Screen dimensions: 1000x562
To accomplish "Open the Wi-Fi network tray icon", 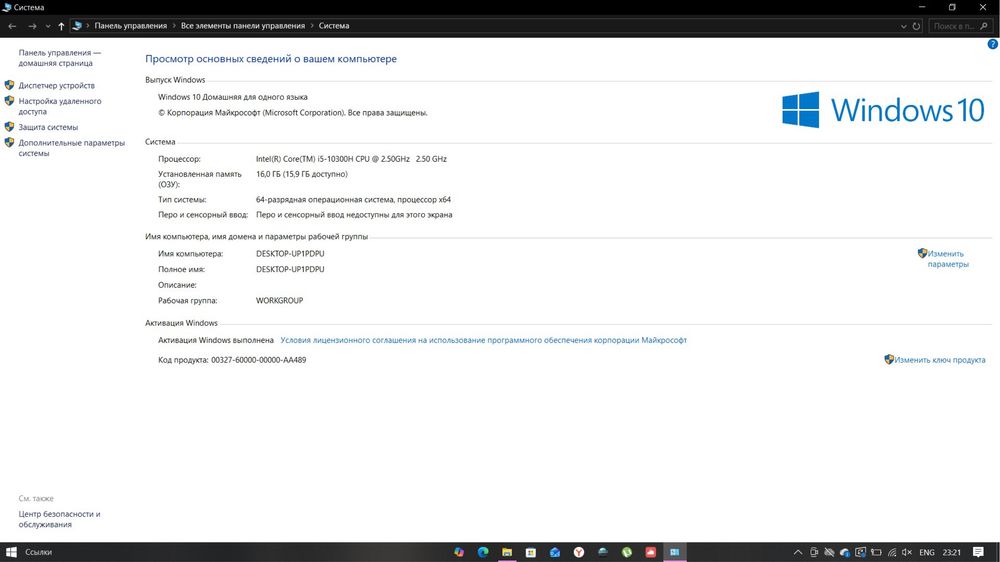I will coord(892,552).
